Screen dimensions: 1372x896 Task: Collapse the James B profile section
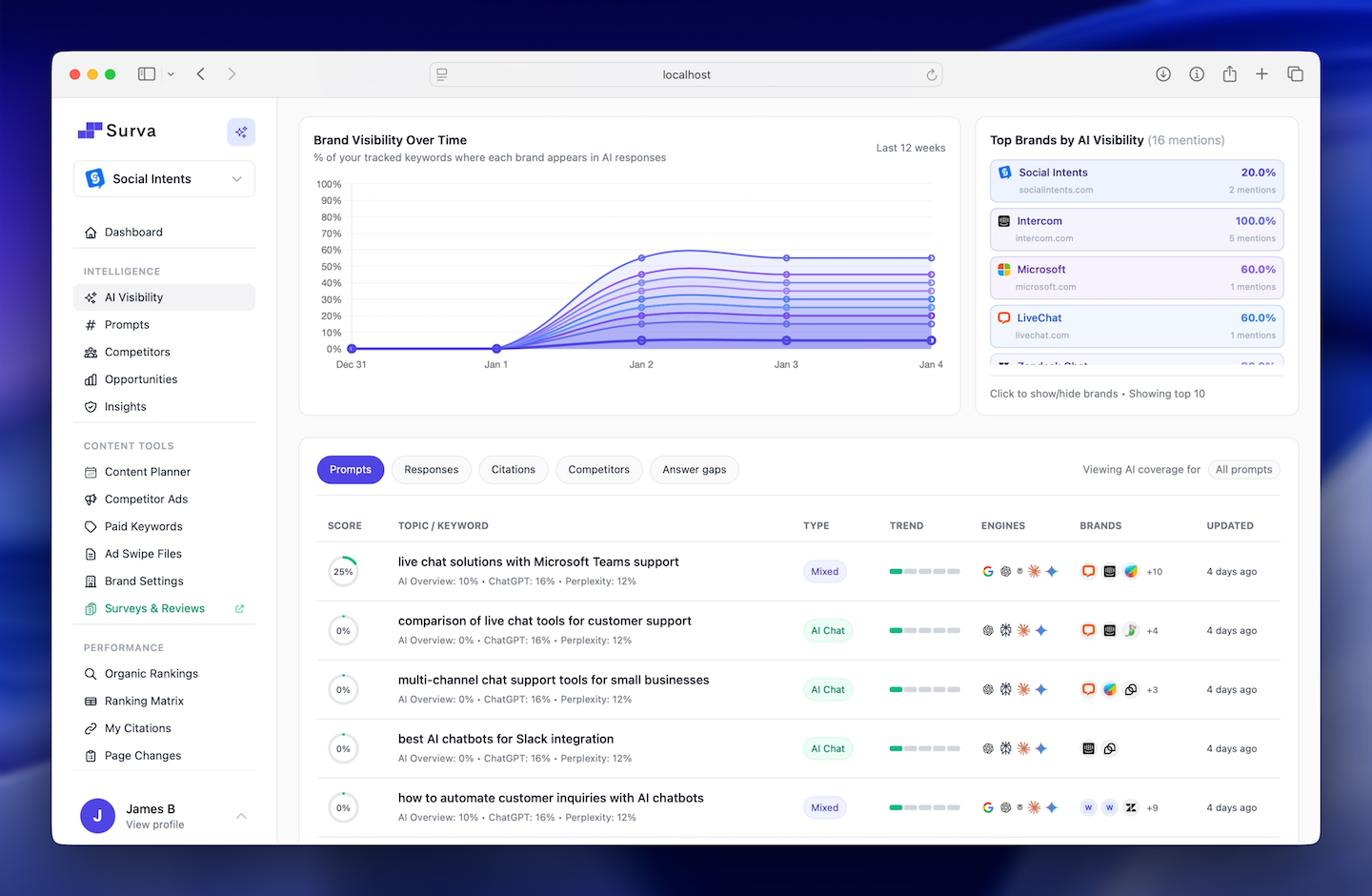pyautogui.click(x=240, y=816)
